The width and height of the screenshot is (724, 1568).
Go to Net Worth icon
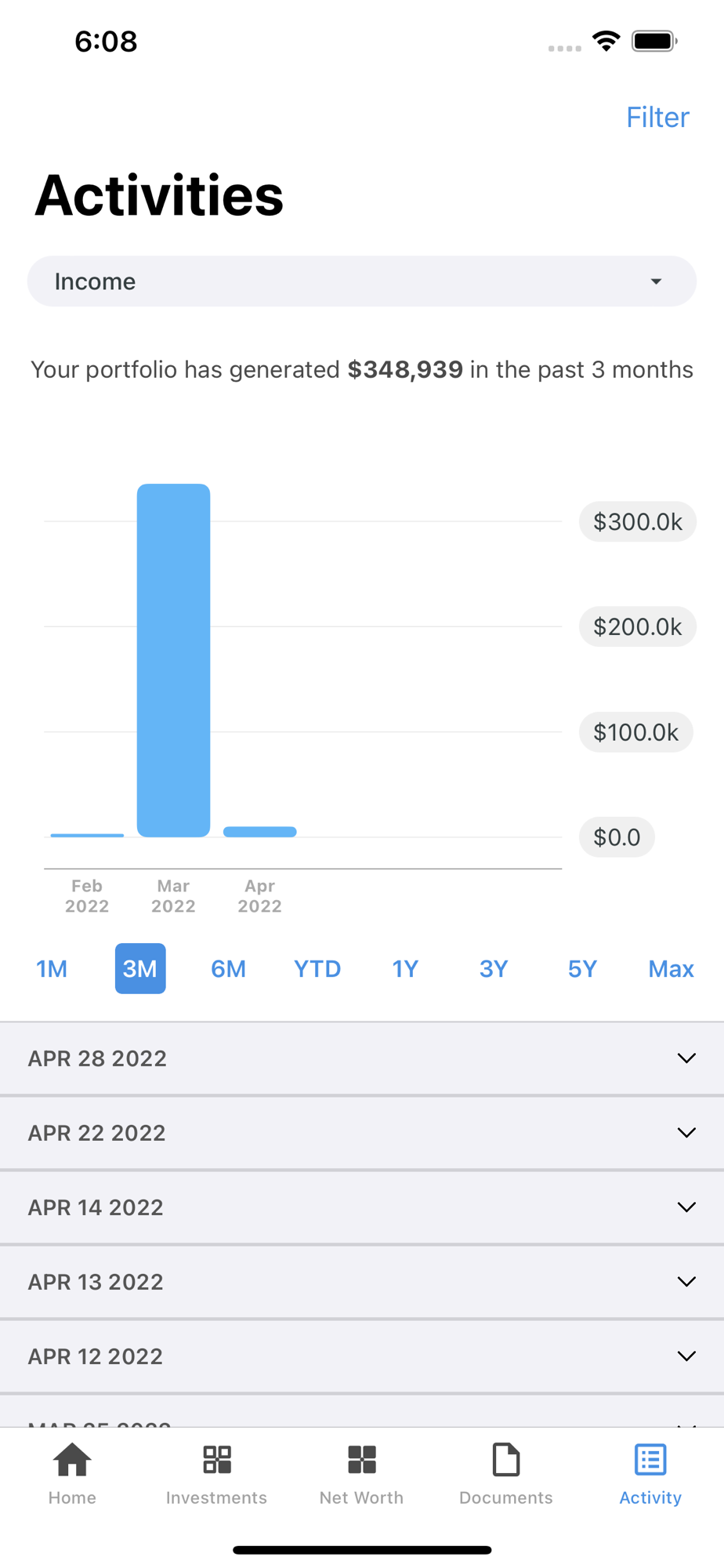362,1460
